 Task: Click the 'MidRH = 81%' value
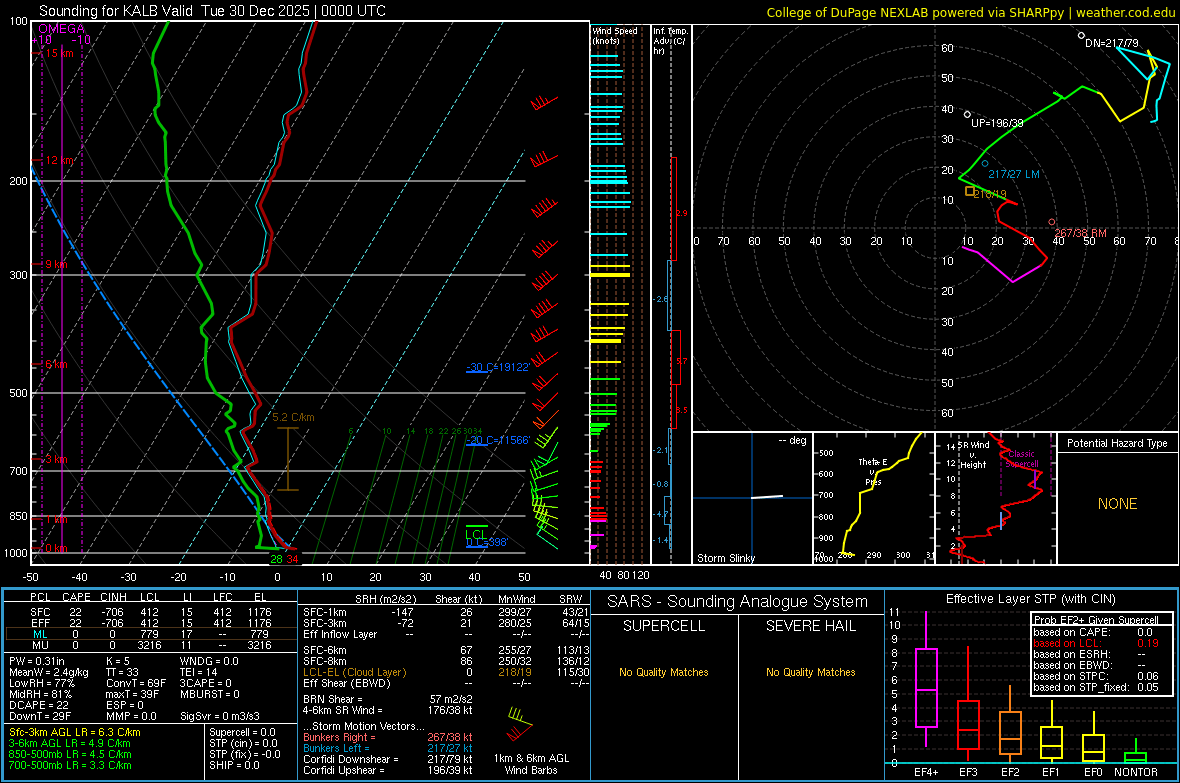click(41, 694)
